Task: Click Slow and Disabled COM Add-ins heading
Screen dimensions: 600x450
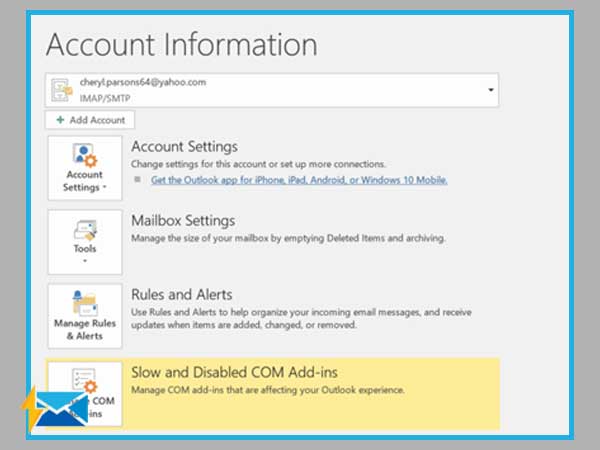Action: (x=234, y=372)
